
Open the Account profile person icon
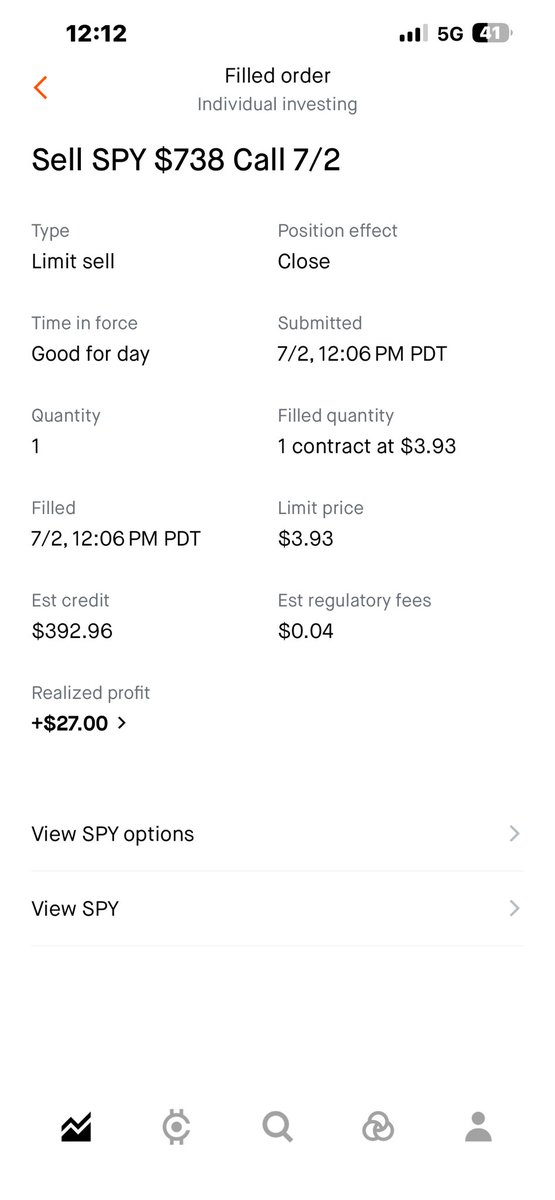tap(479, 1127)
